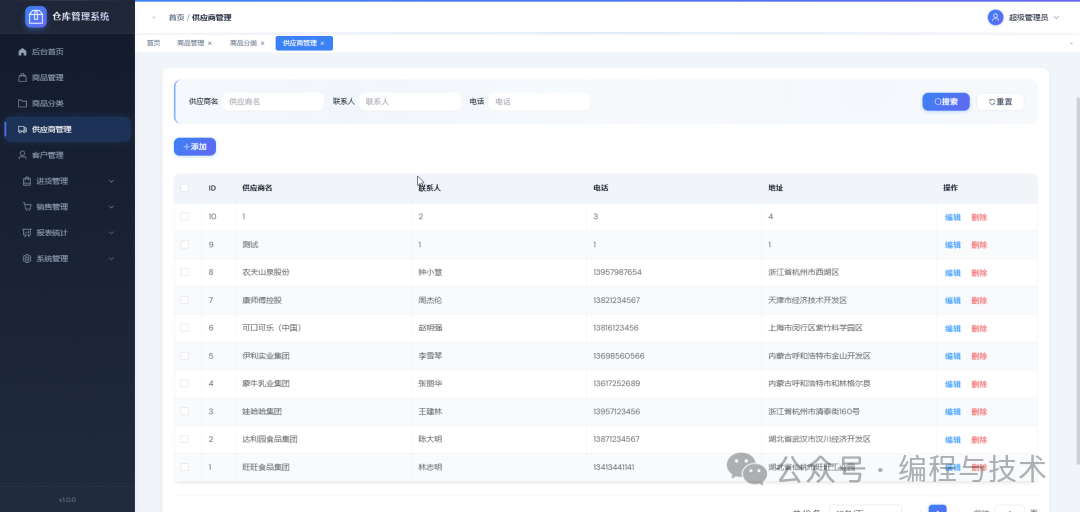Check the 蒙牛乳业集团 row checkbox
This screenshot has height=512, width=1080.
click(x=184, y=383)
